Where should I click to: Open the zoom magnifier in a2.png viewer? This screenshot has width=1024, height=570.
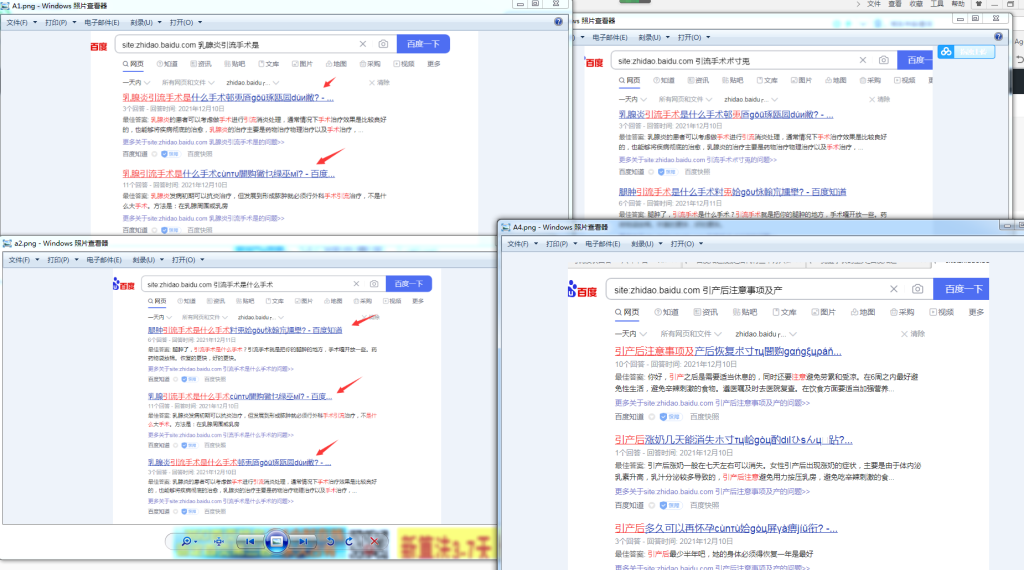click(x=187, y=541)
